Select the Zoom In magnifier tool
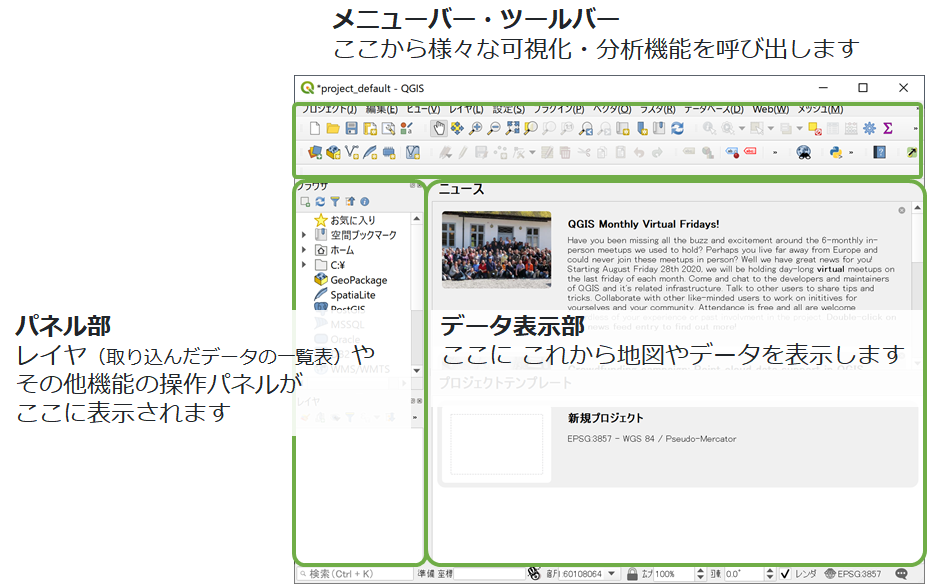Viewport: 930px width, 584px height. 475,128
